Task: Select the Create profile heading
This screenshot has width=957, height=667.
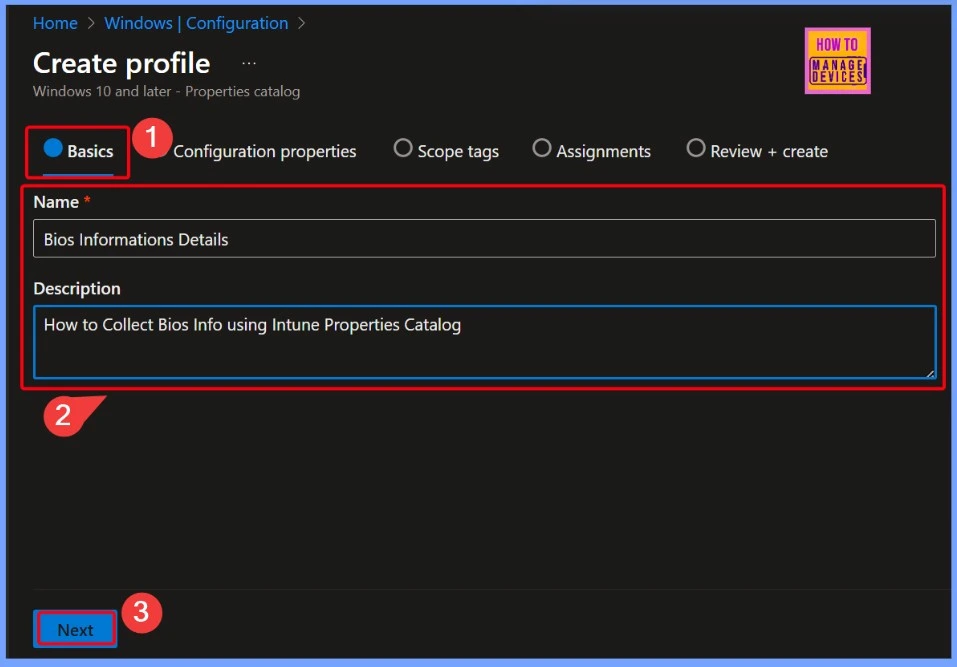Action: 121,63
